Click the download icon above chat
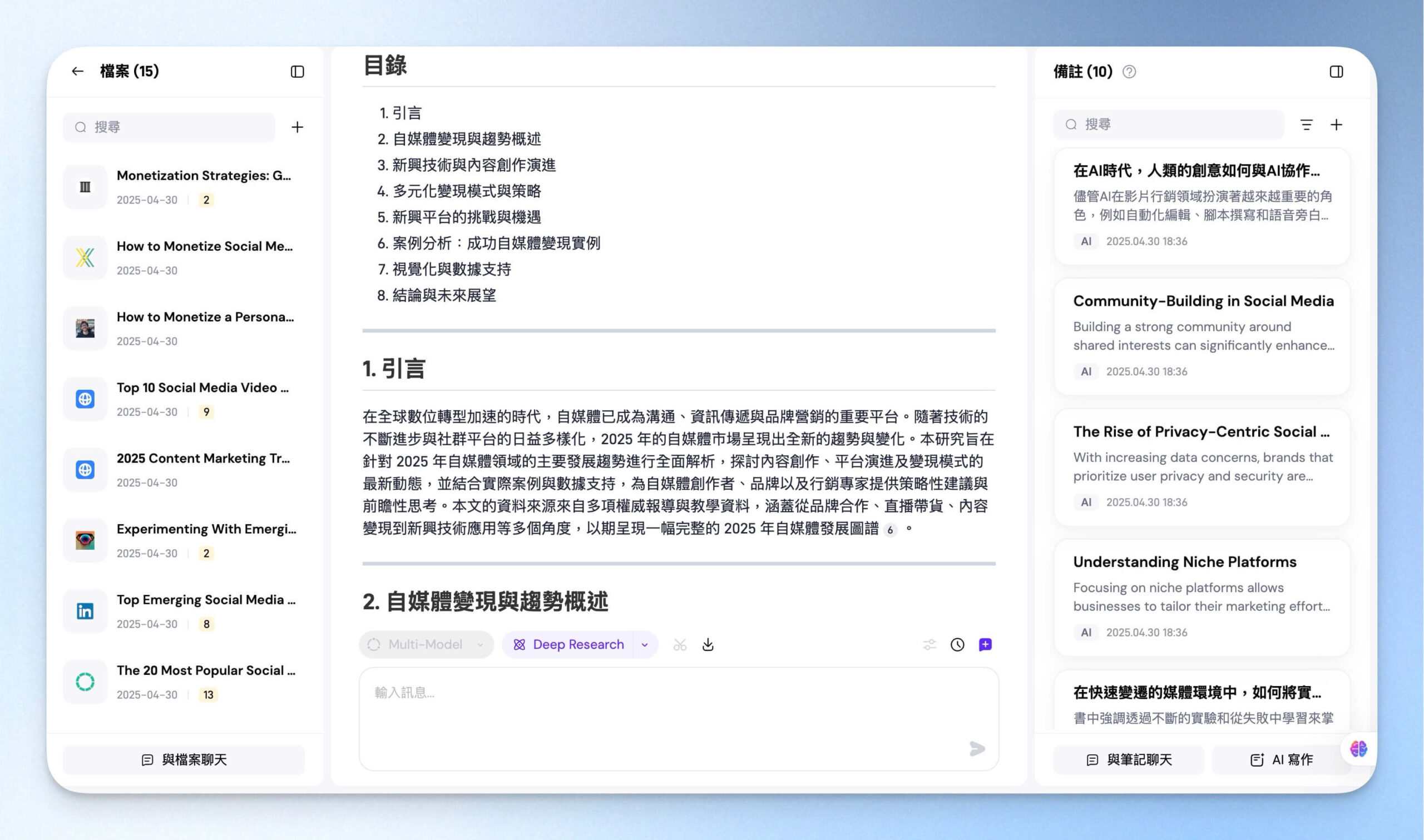 (x=708, y=645)
